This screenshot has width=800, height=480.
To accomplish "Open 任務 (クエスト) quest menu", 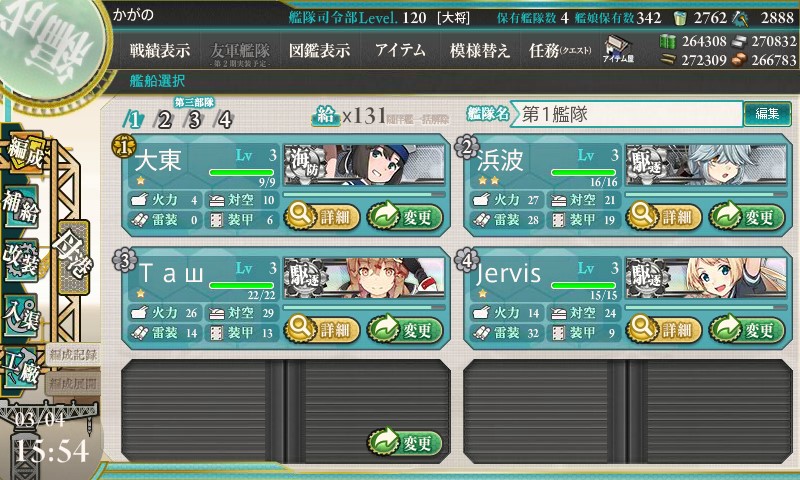I will click(560, 50).
